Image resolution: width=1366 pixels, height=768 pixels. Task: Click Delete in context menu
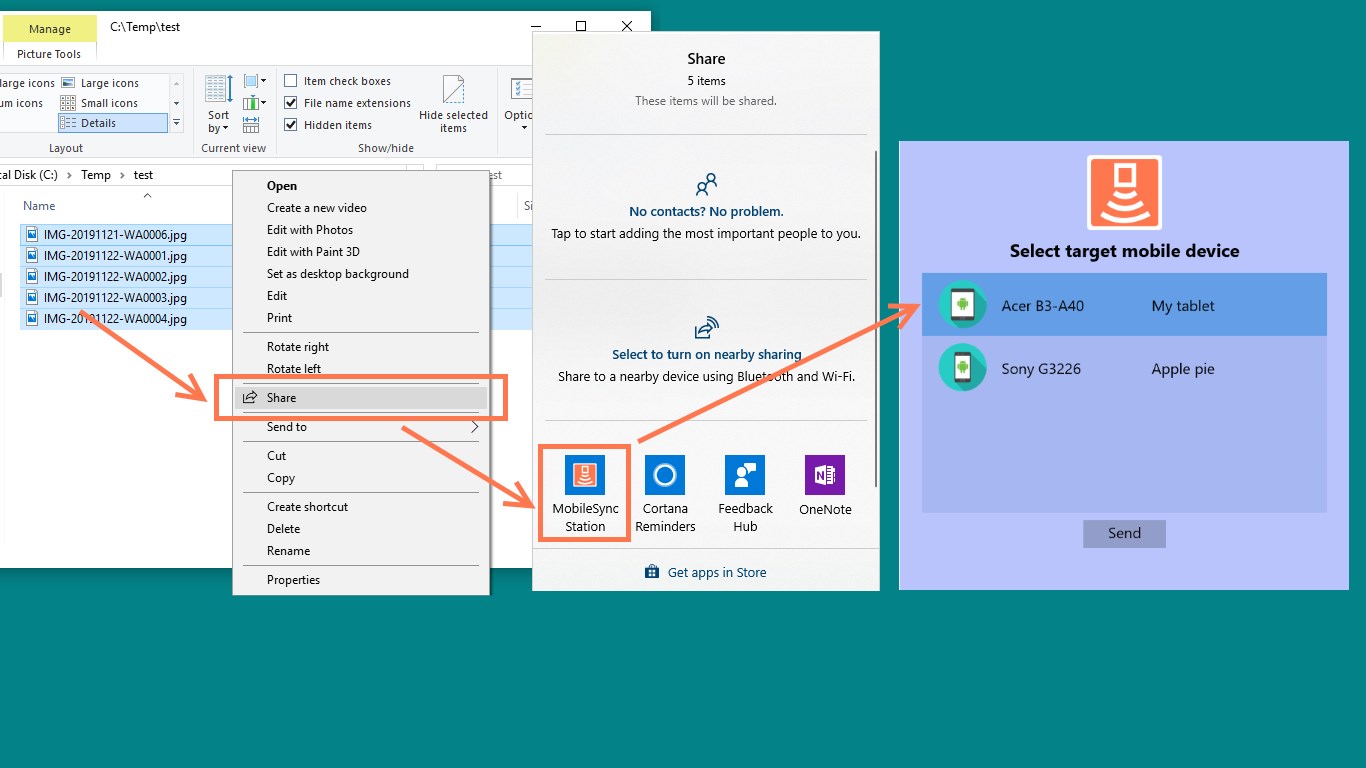click(284, 529)
